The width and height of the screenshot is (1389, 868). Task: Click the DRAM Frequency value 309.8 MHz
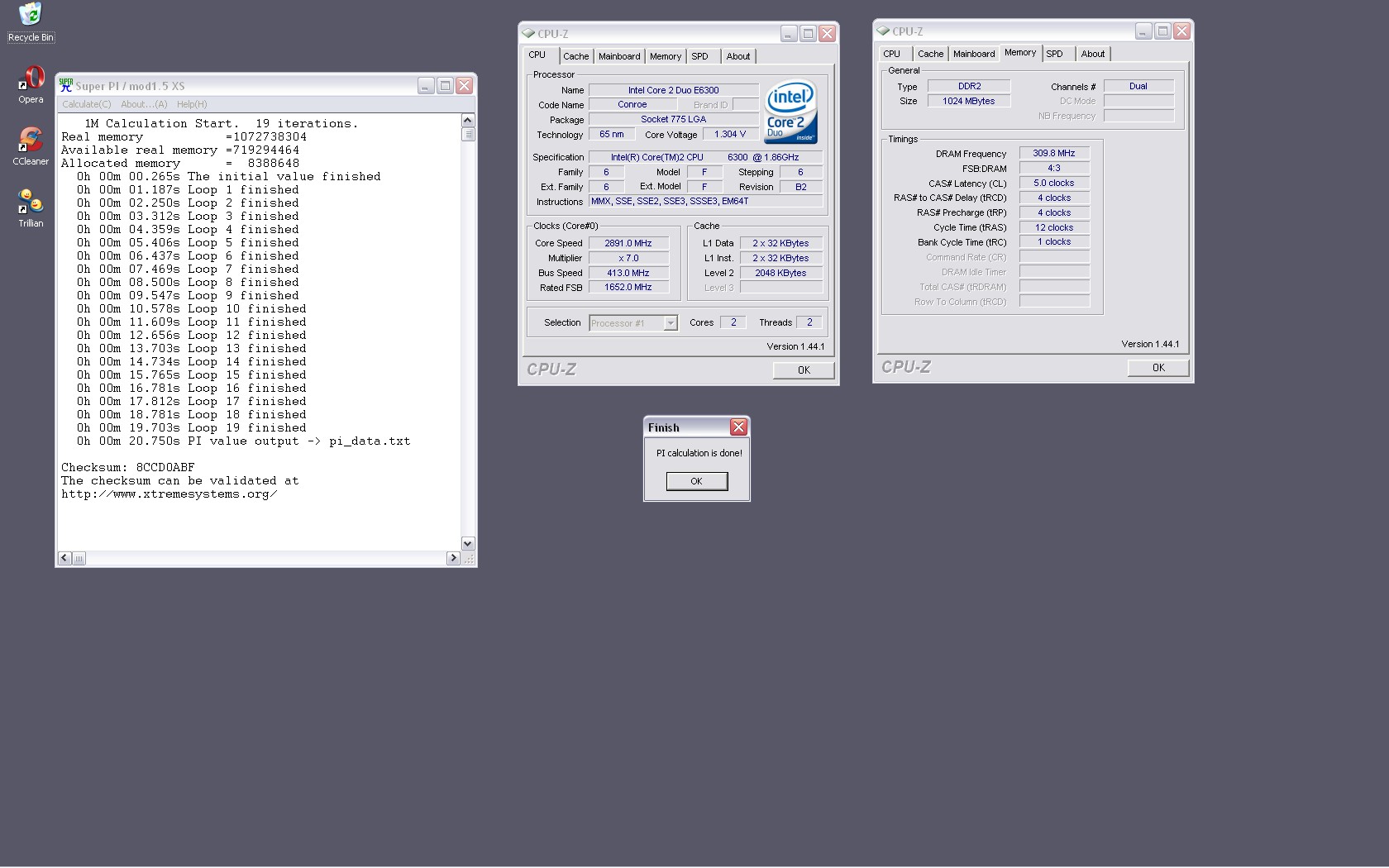coord(1054,153)
